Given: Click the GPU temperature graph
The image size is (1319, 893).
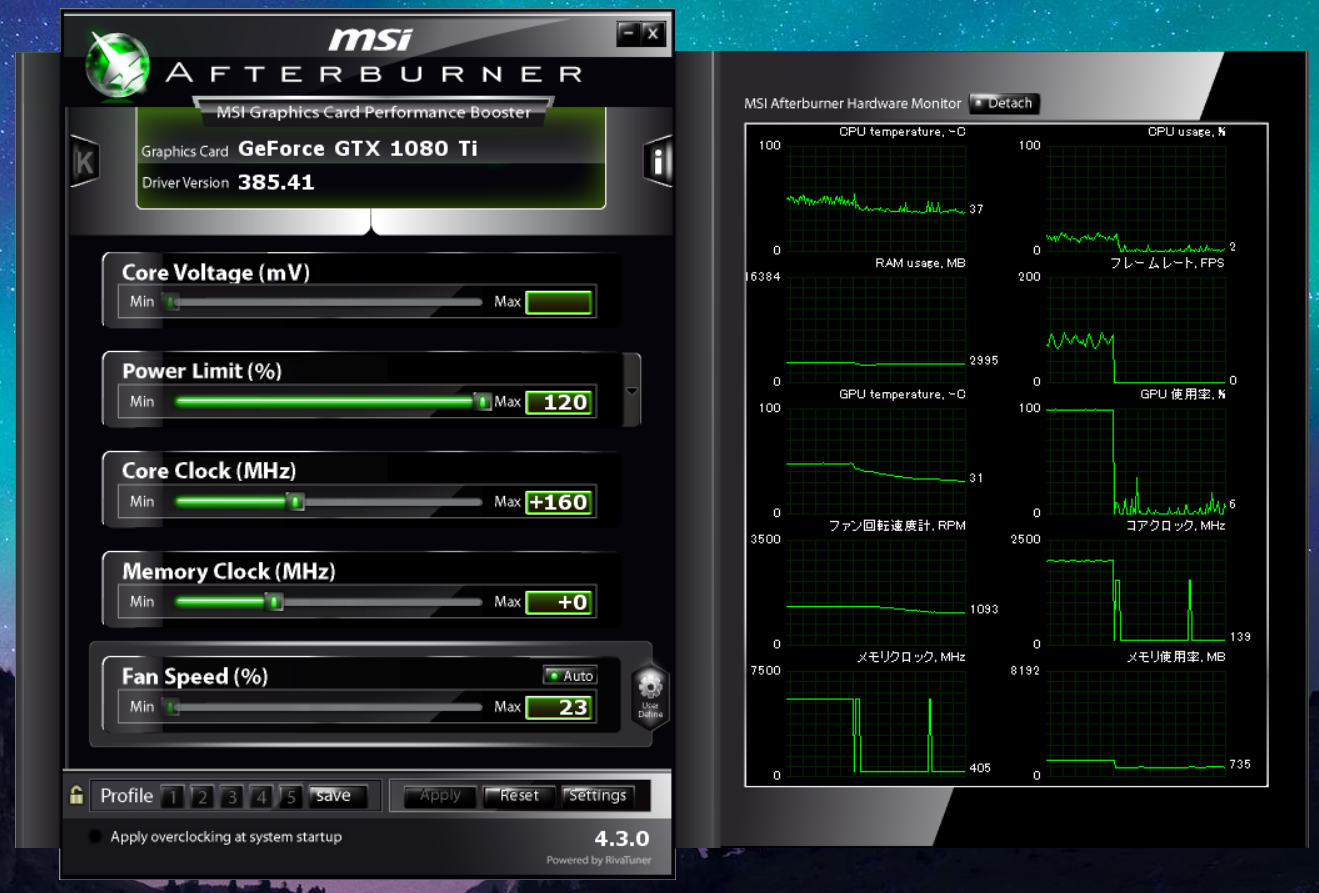Looking at the screenshot, I should (876, 460).
